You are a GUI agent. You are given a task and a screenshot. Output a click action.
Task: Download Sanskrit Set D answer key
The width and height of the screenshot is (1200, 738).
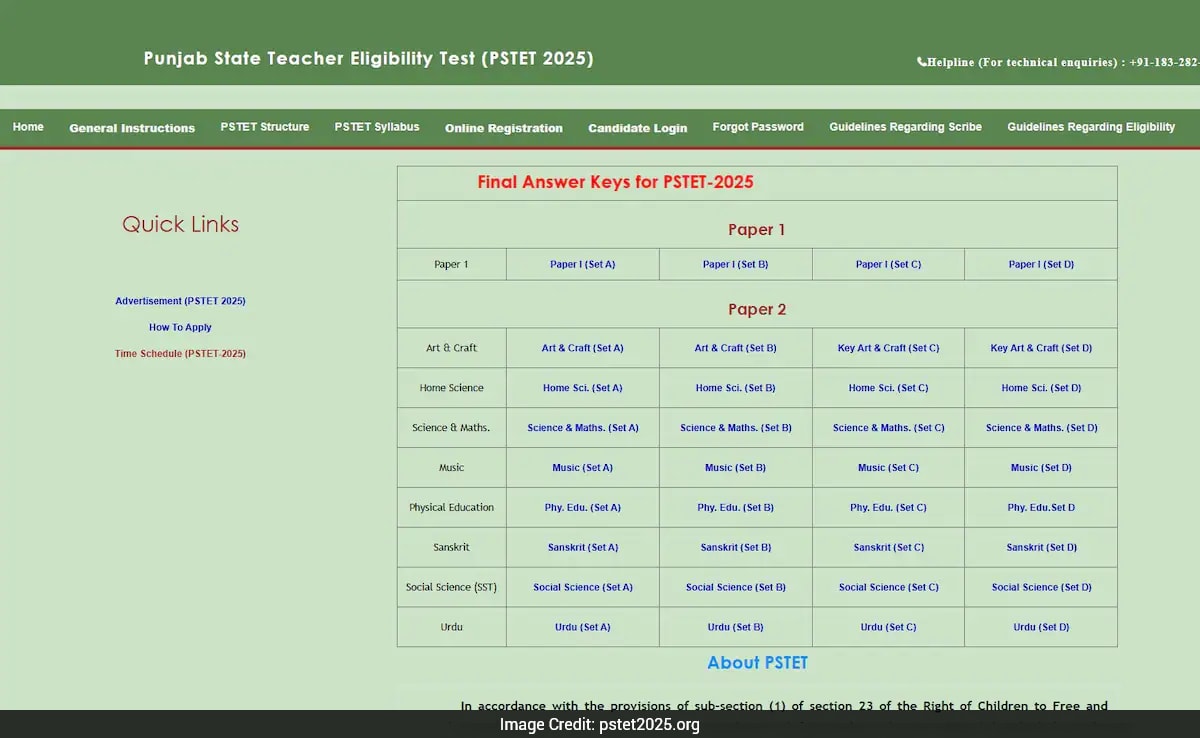(x=1040, y=547)
